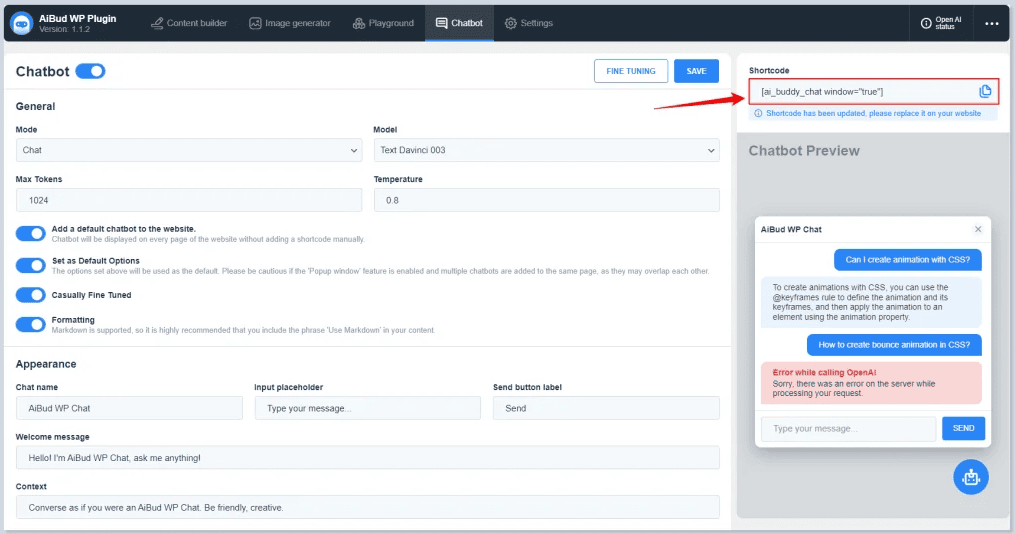Open the Content builder tab

click(189, 23)
